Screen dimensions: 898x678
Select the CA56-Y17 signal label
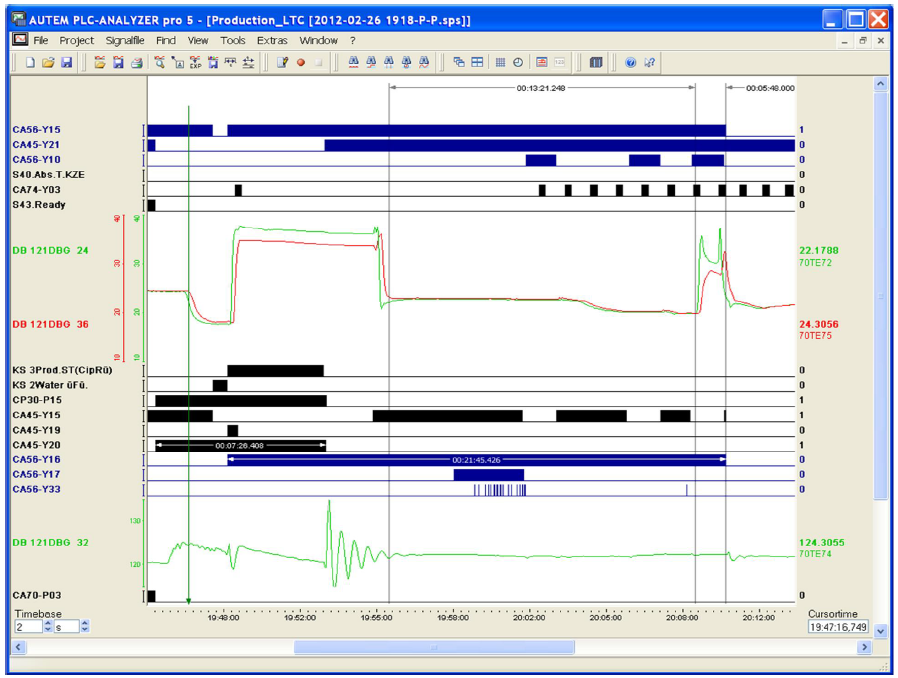pyautogui.click(x=36, y=474)
